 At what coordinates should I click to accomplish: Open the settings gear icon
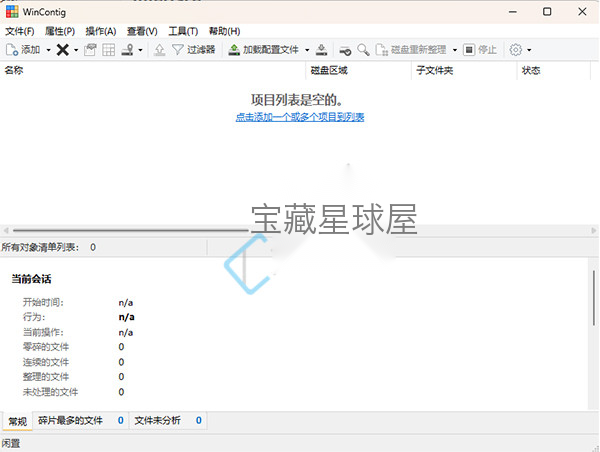click(x=515, y=50)
